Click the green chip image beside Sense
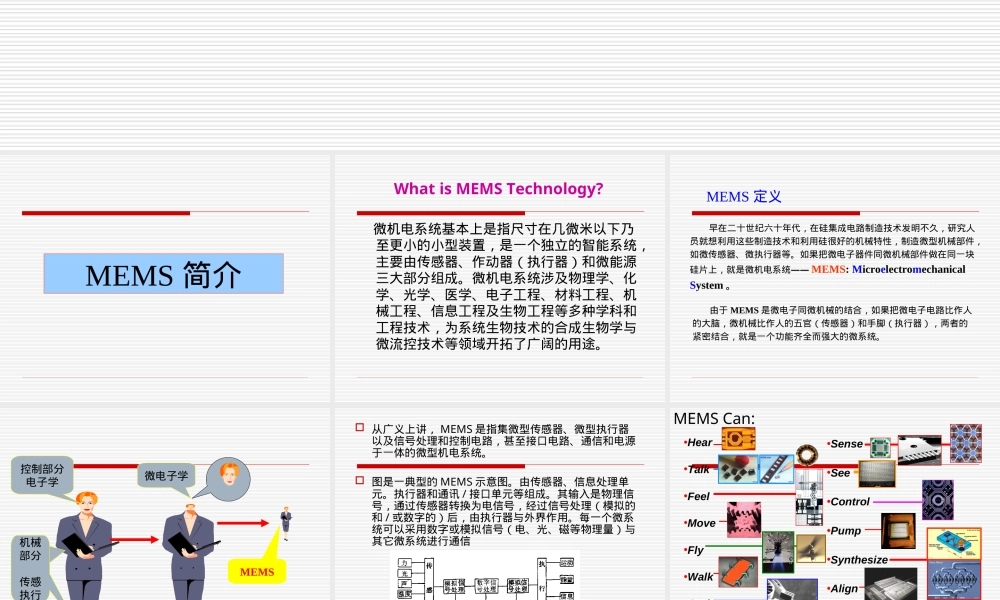The image size is (1000, 600). click(881, 448)
